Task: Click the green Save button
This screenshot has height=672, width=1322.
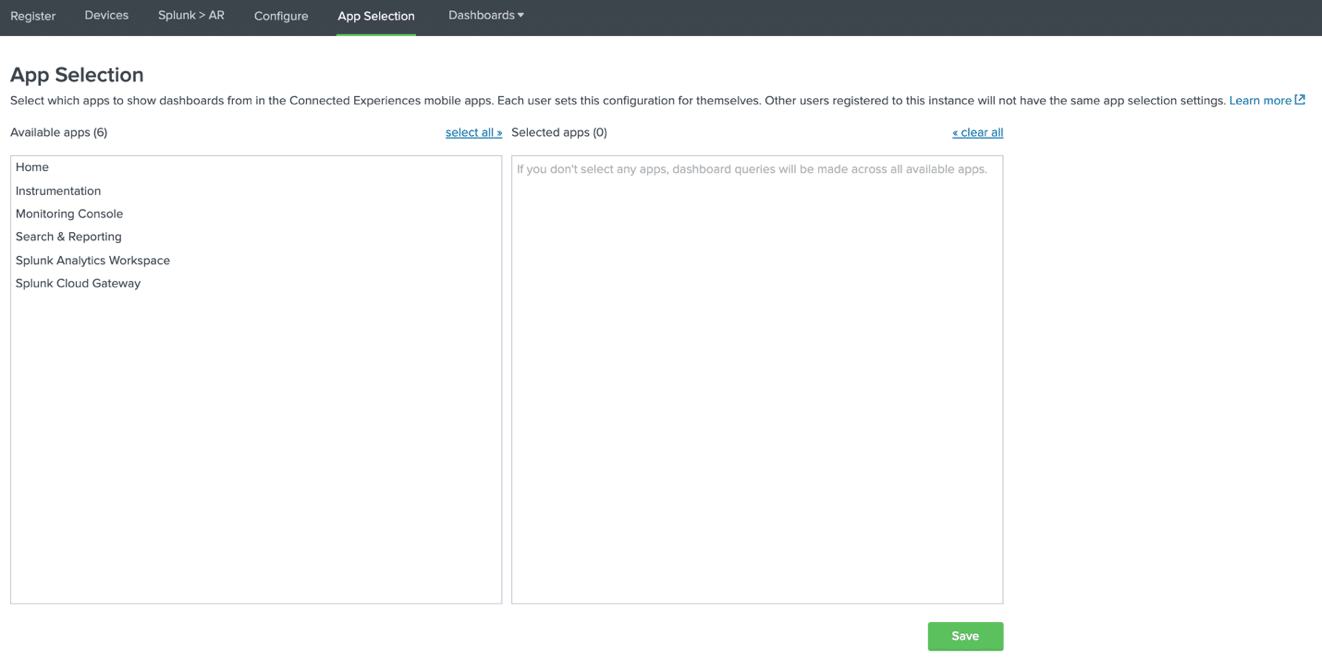Action: 965,636
